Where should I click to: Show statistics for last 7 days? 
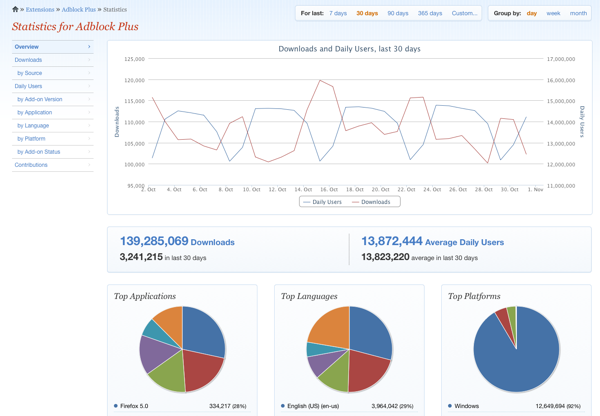(x=338, y=13)
